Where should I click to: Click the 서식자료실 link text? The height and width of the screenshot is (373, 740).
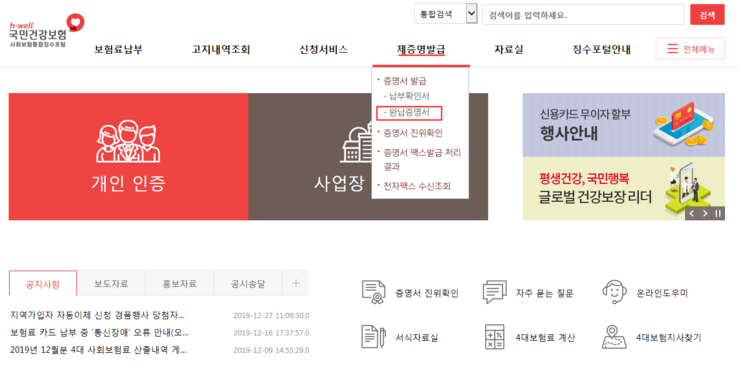pyautogui.click(x=417, y=338)
